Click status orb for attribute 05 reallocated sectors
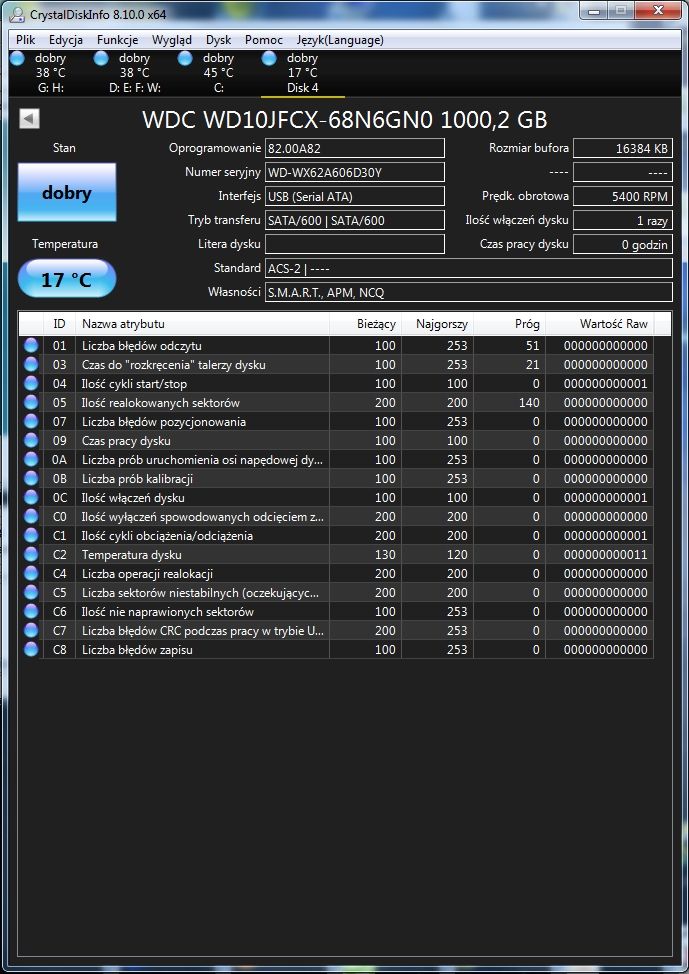The image size is (689, 974). [x=30, y=403]
